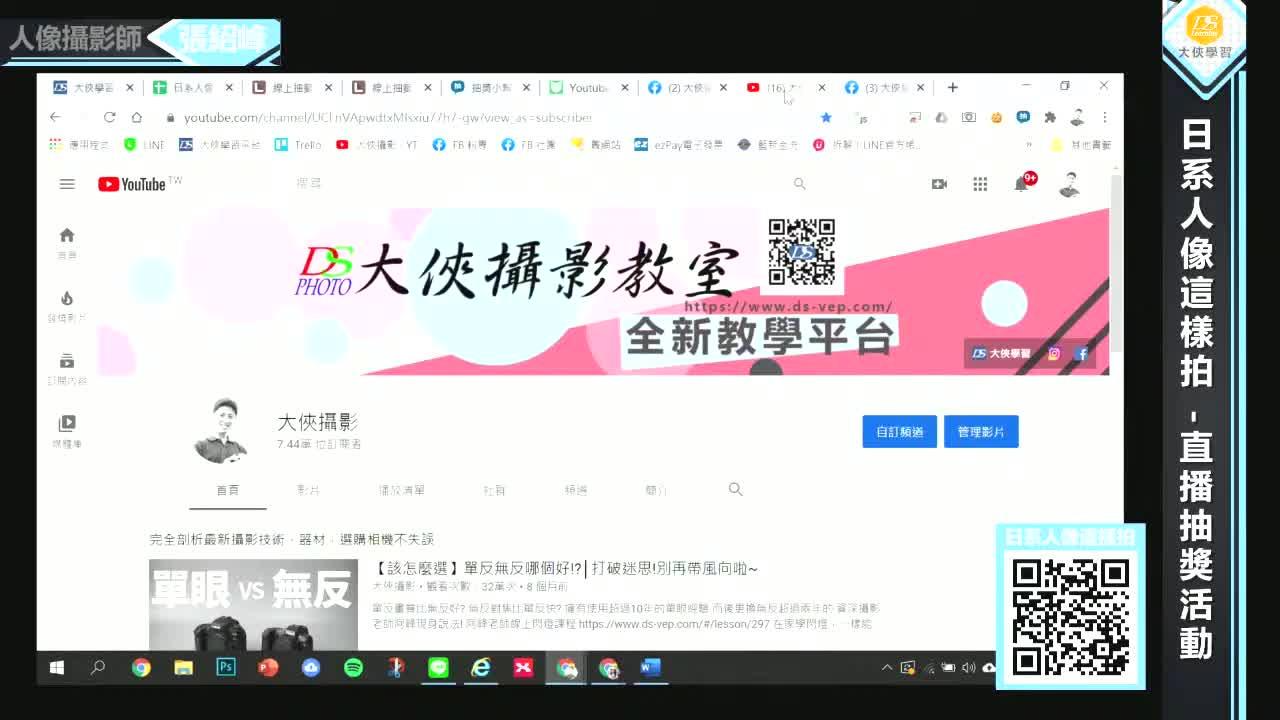Click the create video camera icon
The width and height of the screenshot is (1280, 720).
(x=939, y=184)
